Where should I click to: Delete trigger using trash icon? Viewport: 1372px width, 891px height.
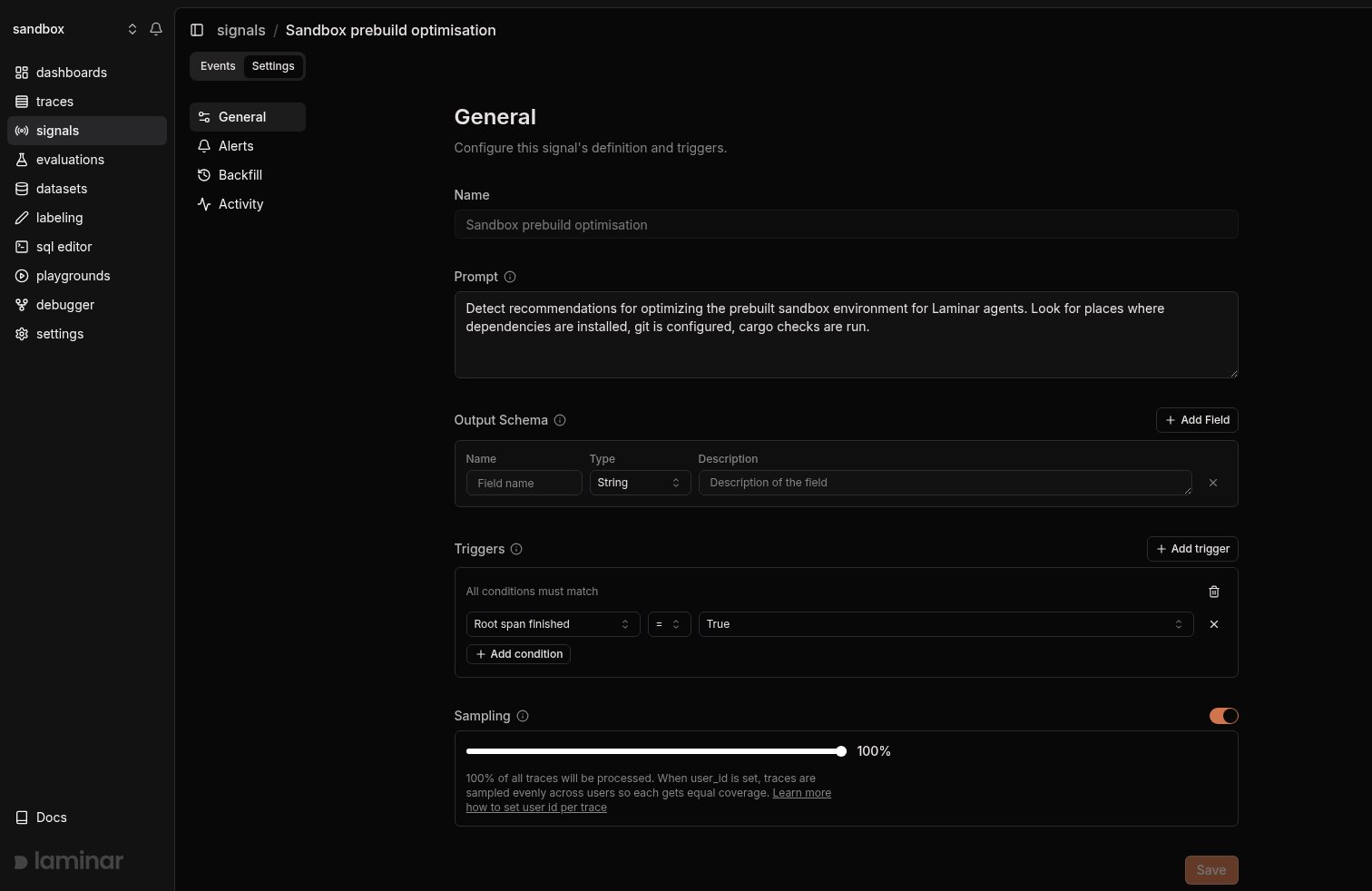click(1214, 592)
